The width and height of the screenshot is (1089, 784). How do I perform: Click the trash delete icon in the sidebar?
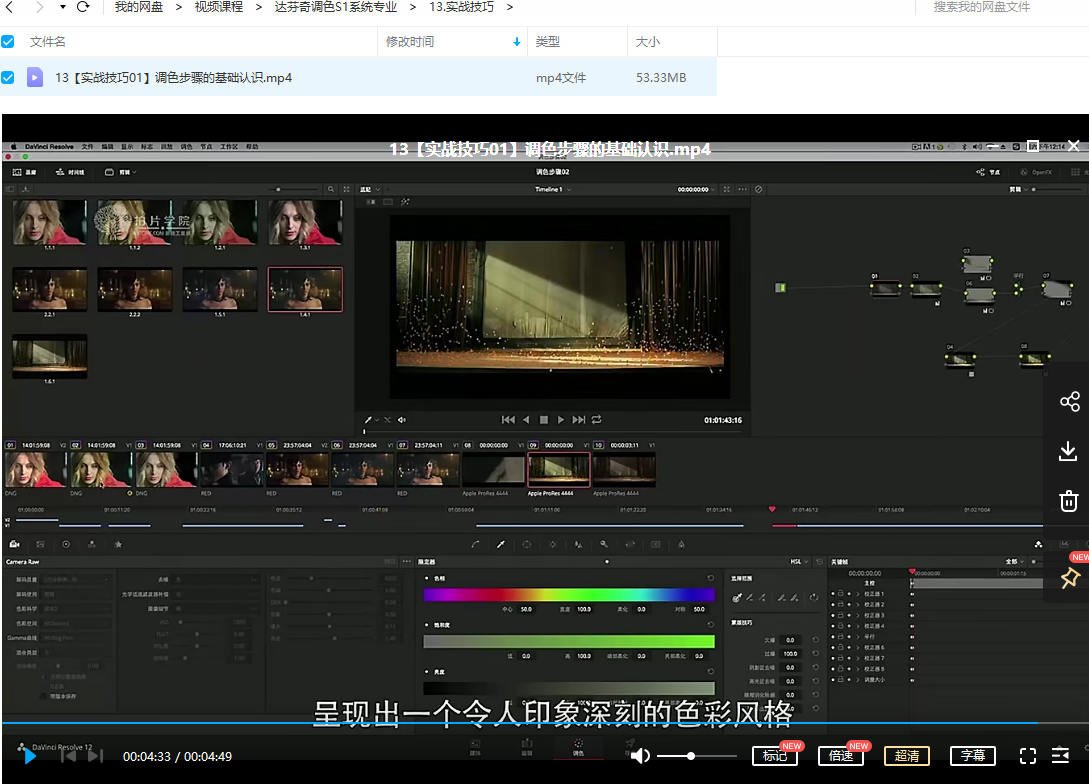click(1068, 501)
